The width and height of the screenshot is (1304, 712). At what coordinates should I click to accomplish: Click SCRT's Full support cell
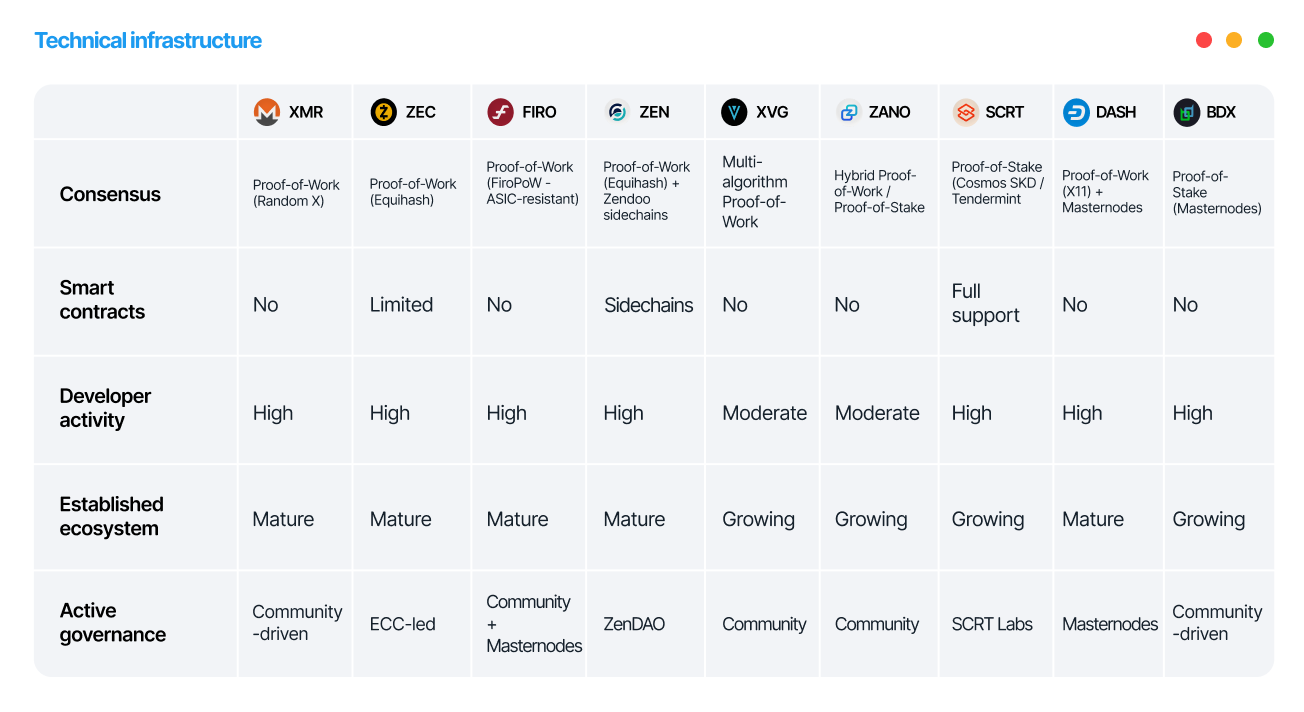pos(986,303)
